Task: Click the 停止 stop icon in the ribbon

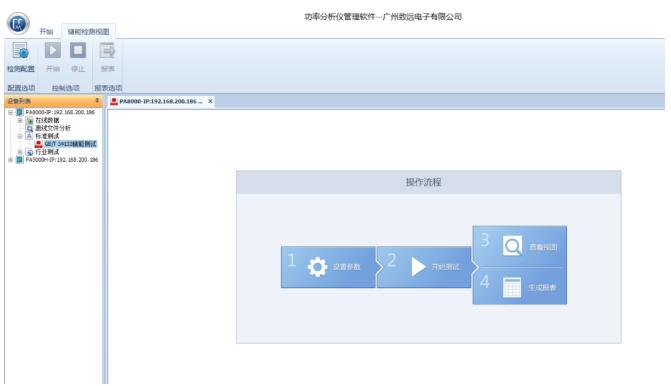Action: coord(78,50)
